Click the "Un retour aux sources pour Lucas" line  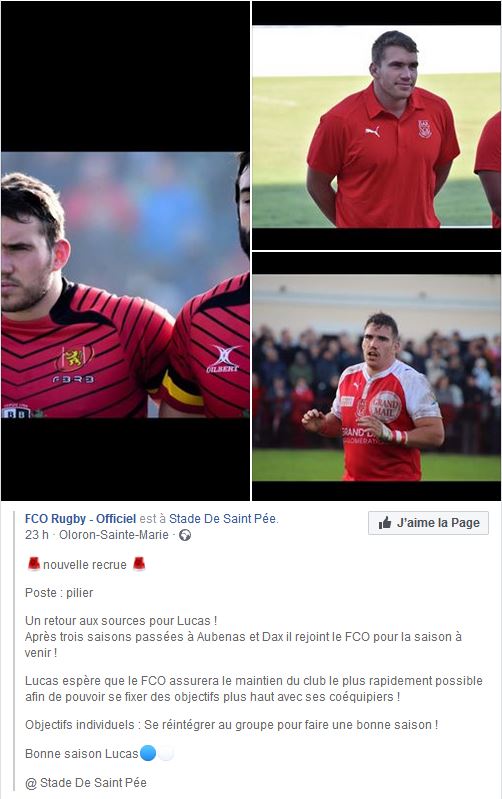click(x=121, y=621)
